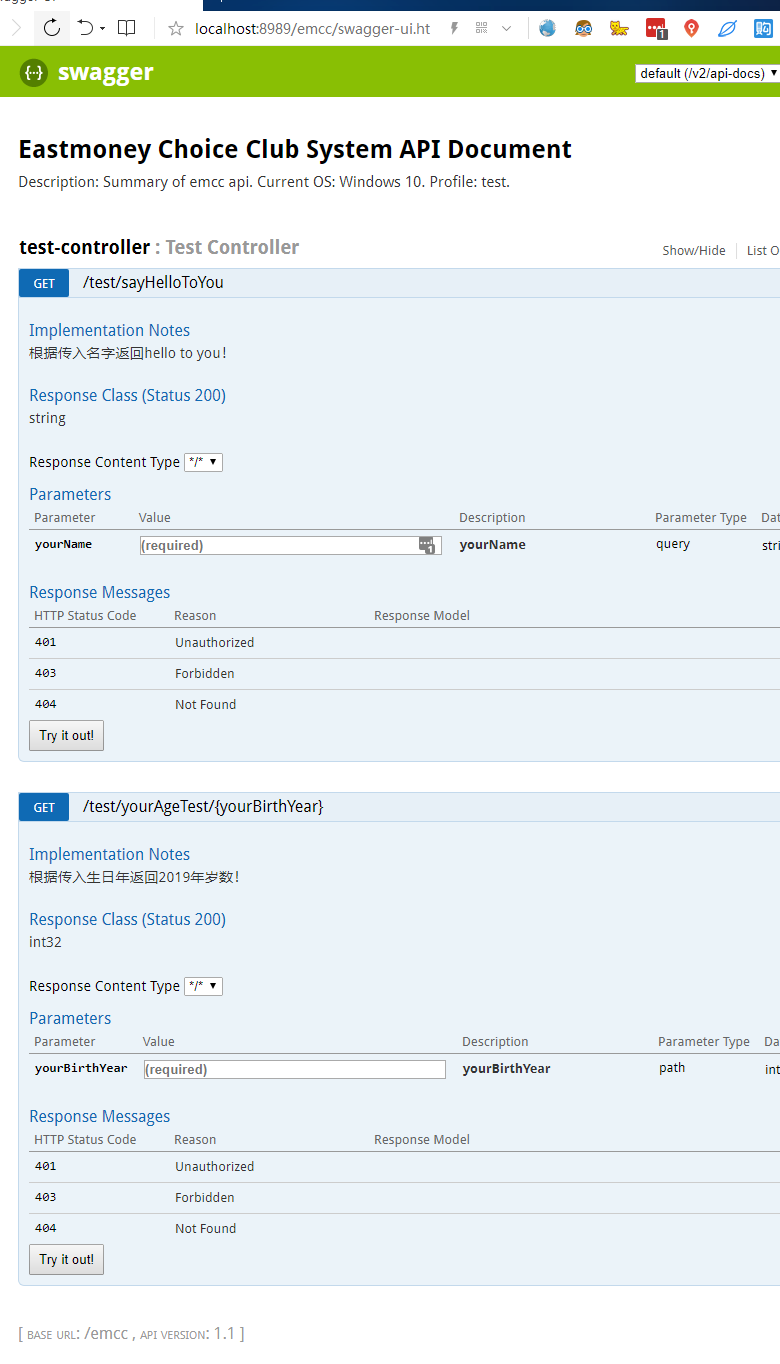Click the '401' status code under yourAgeTest
Image resolution: width=780 pixels, height=1364 pixels.
click(45, 1166)
